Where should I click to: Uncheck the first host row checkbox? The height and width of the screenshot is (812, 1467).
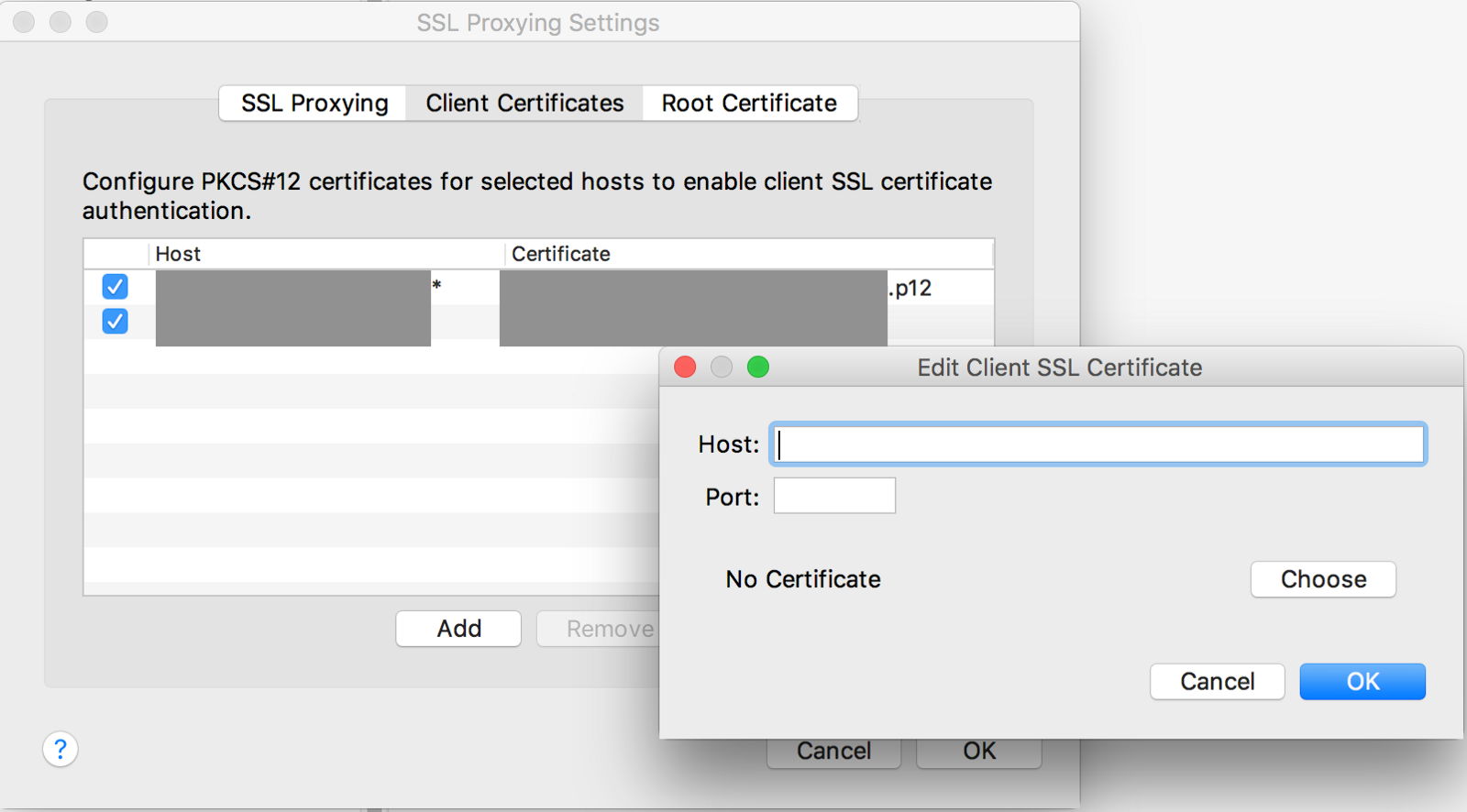pos(115,287)
